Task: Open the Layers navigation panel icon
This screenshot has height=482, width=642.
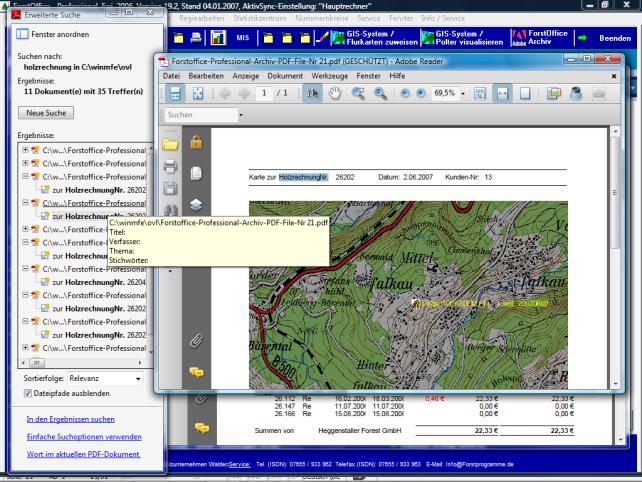Action: 196,204
